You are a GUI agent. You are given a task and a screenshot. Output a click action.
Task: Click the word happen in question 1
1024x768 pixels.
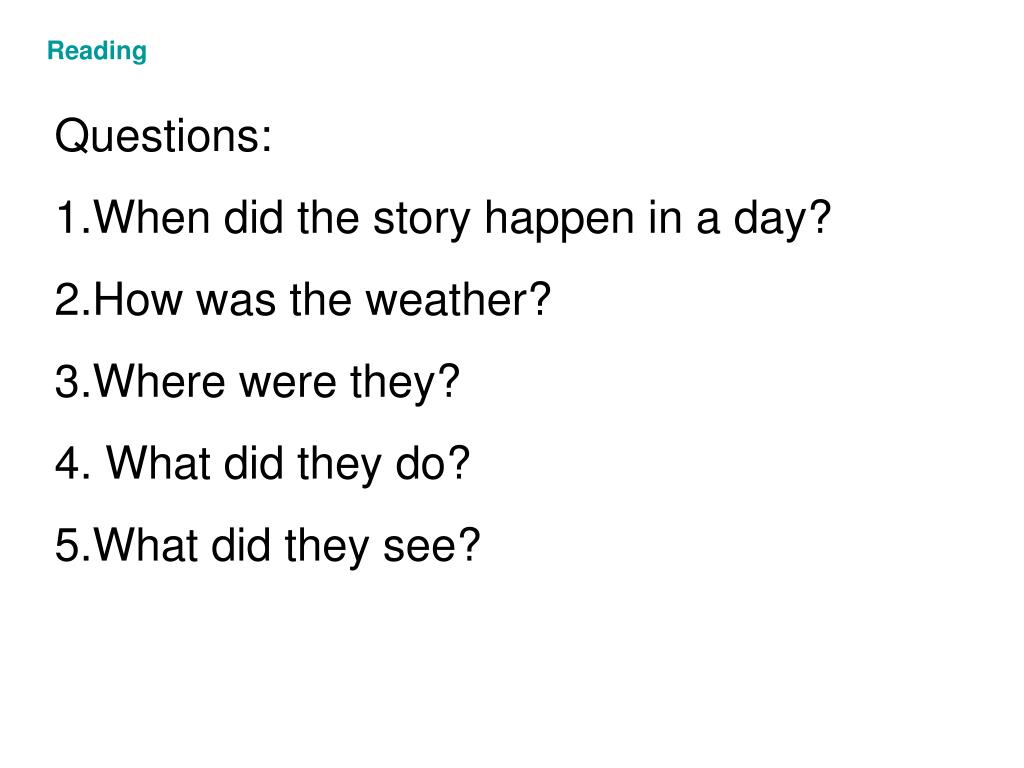pos(559,221)
